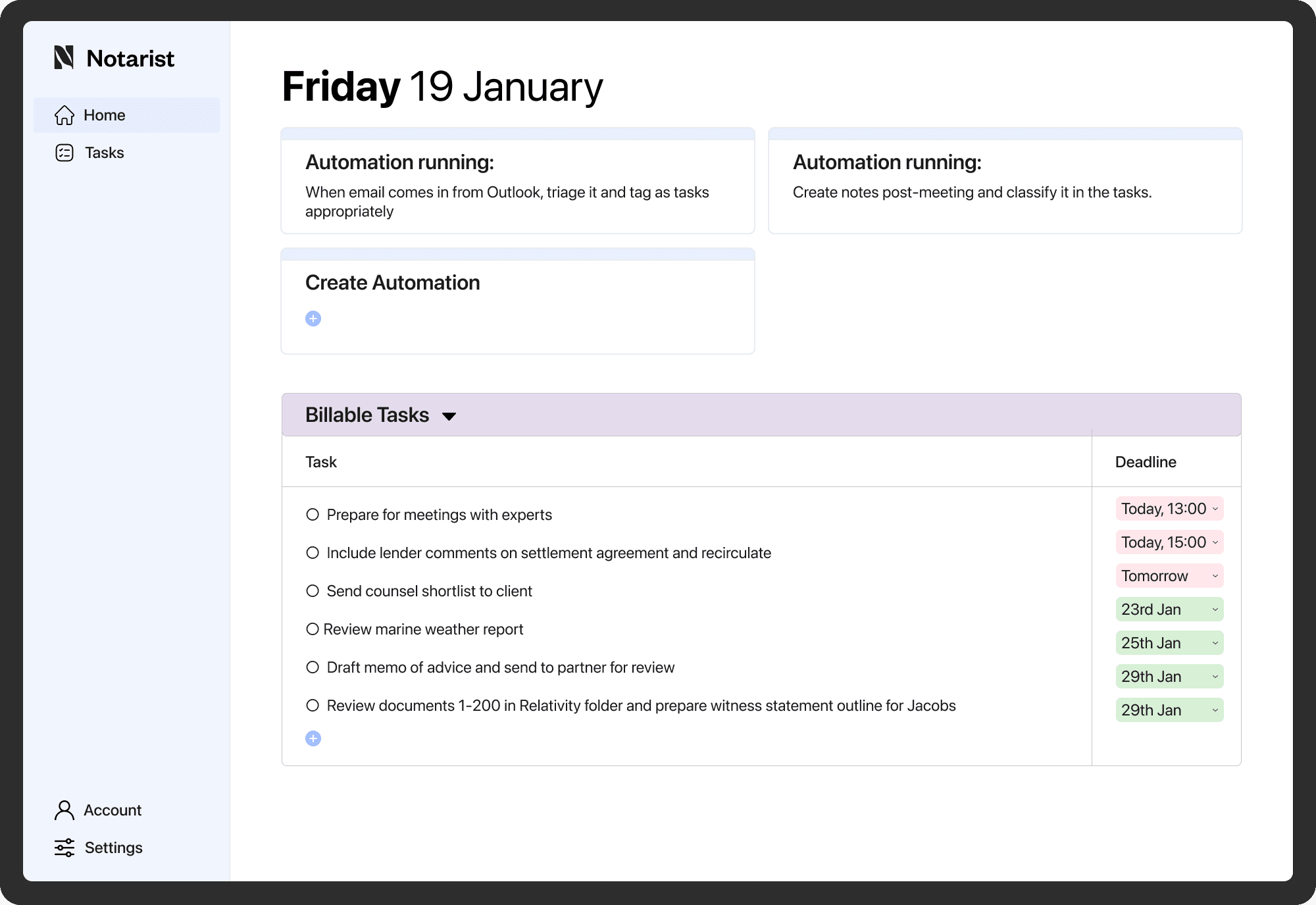Image resolution: width=1316 pixels, height=905 pixels.
Task: Click plus icon under Create Automation
Action: (x=313, y=319)
